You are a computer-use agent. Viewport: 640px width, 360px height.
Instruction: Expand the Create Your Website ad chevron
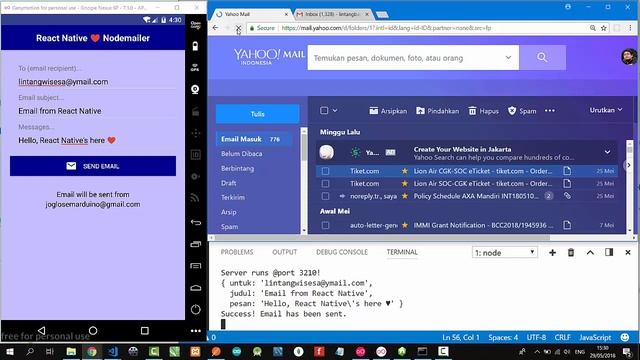pos(607,152)
